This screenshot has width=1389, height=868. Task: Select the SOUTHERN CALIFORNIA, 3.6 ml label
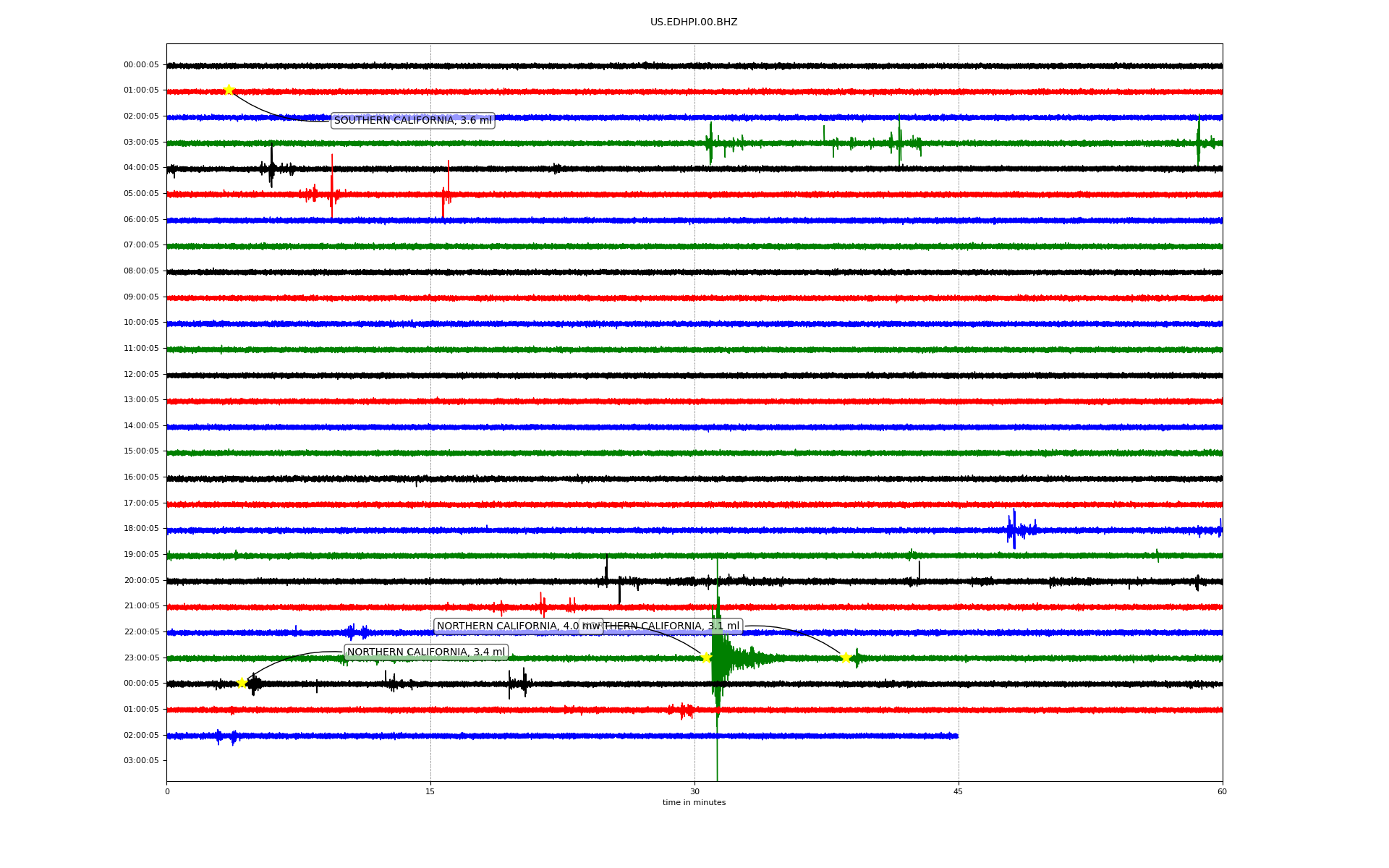(412, 121)
